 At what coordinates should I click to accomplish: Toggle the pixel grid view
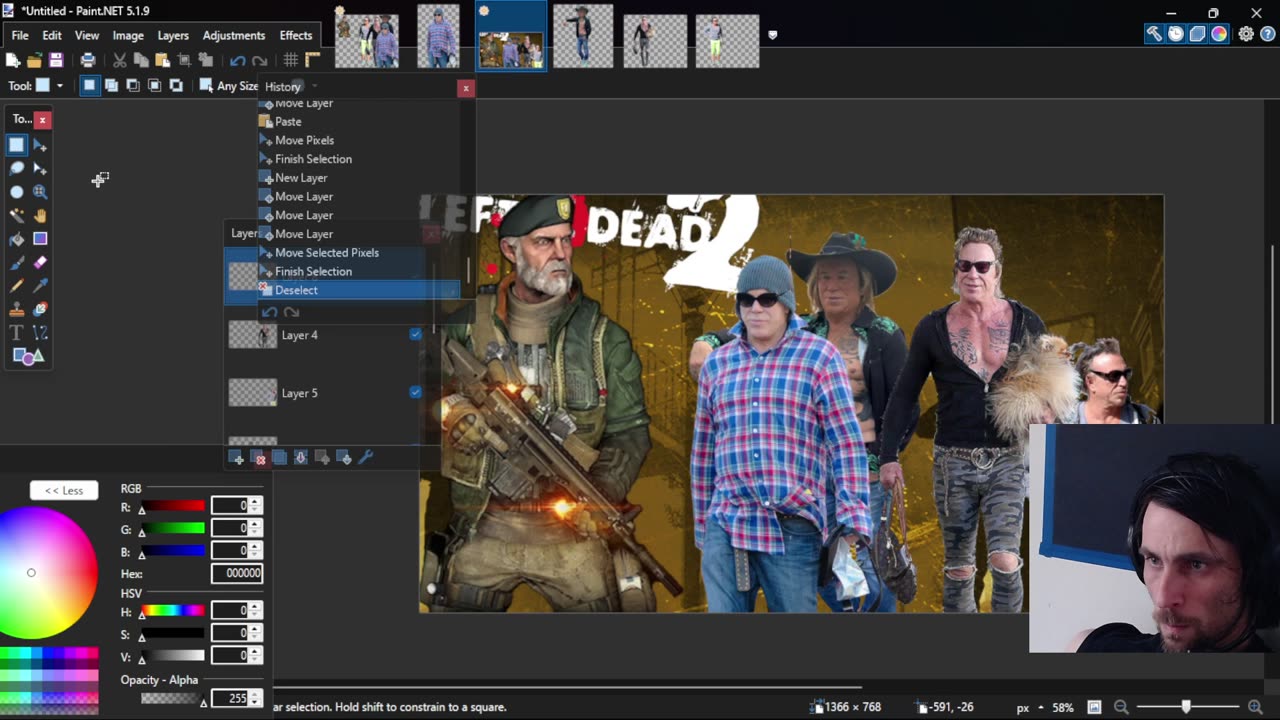[291, 61]
